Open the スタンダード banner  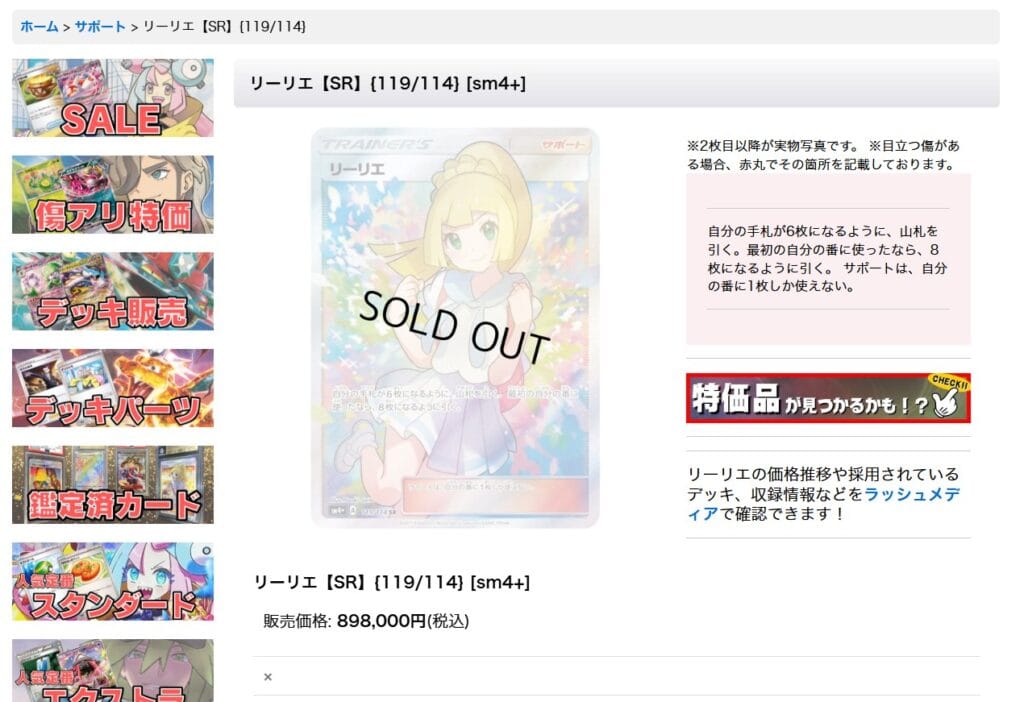pyautogui.click(x=112, y=581)
